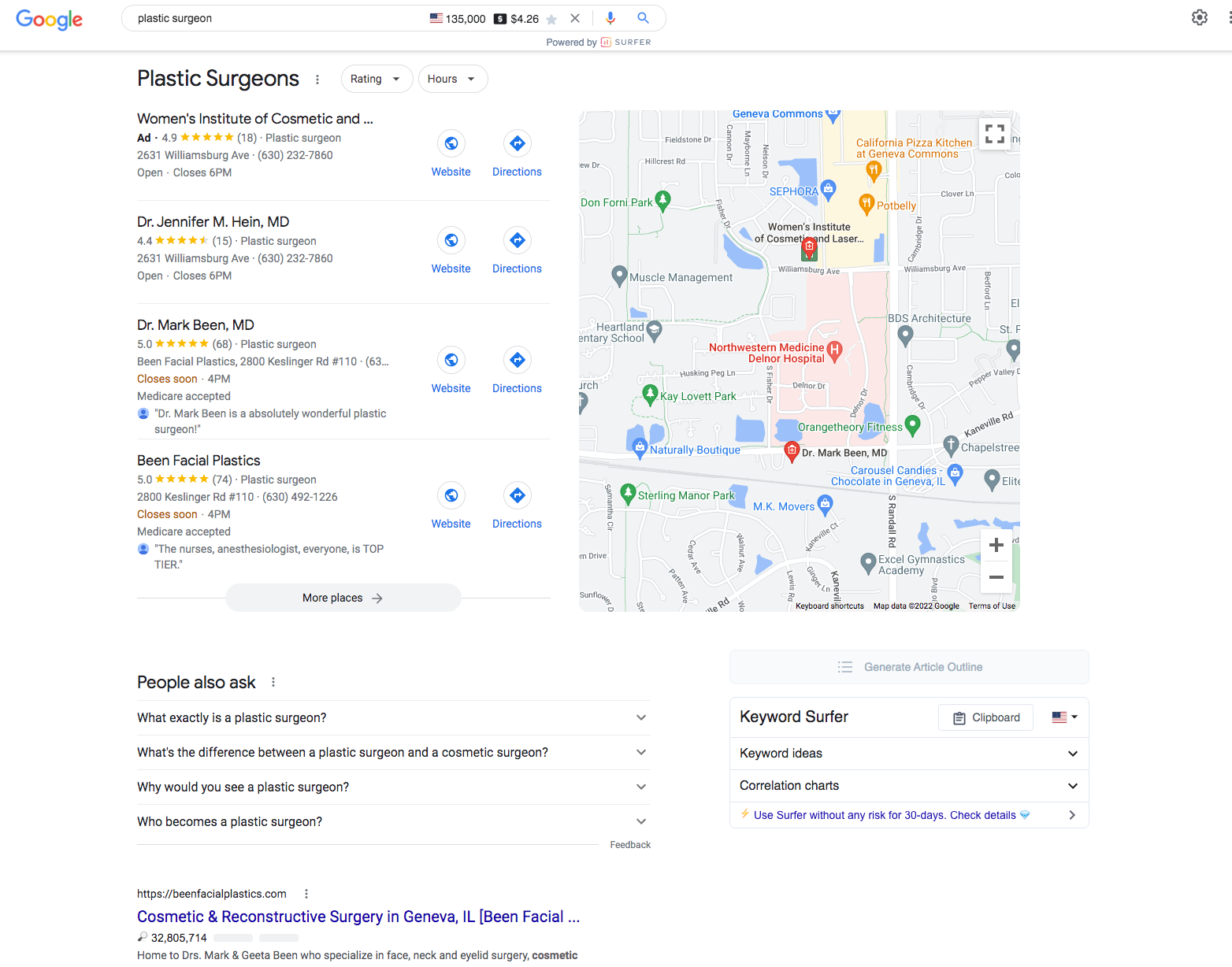Expand 'Why would you see a plastic surgeon?'
This screenshot has width=1232, height=967.
coord(394,787)
